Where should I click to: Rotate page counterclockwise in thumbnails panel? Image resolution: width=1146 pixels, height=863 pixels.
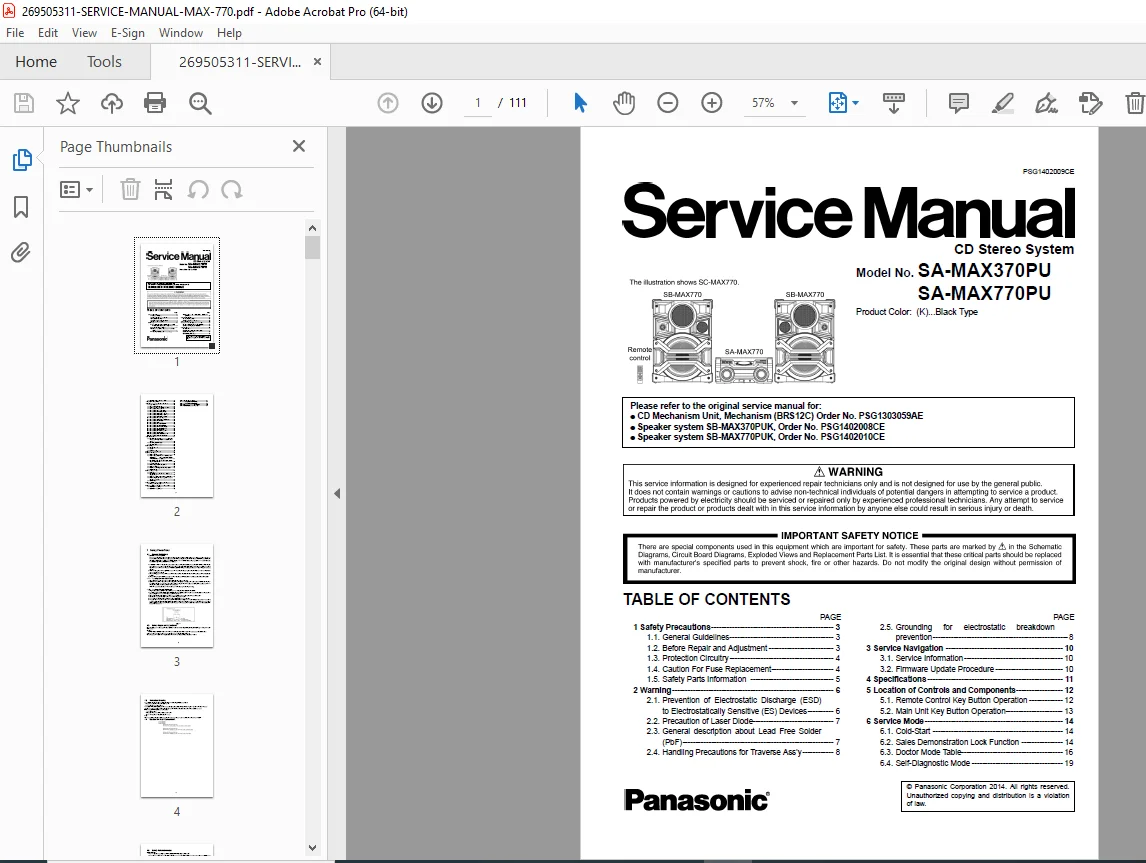pyautogui.click(x=198, y=190)
